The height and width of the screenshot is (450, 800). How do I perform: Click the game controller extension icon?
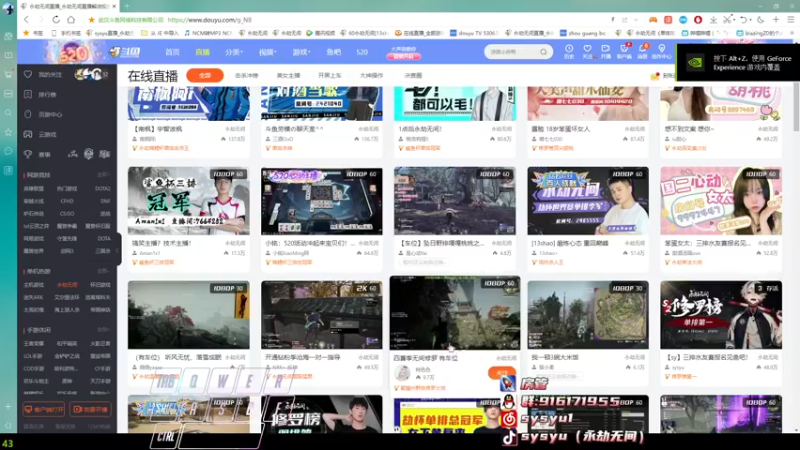pyautogui.click(x=653, y=20)
